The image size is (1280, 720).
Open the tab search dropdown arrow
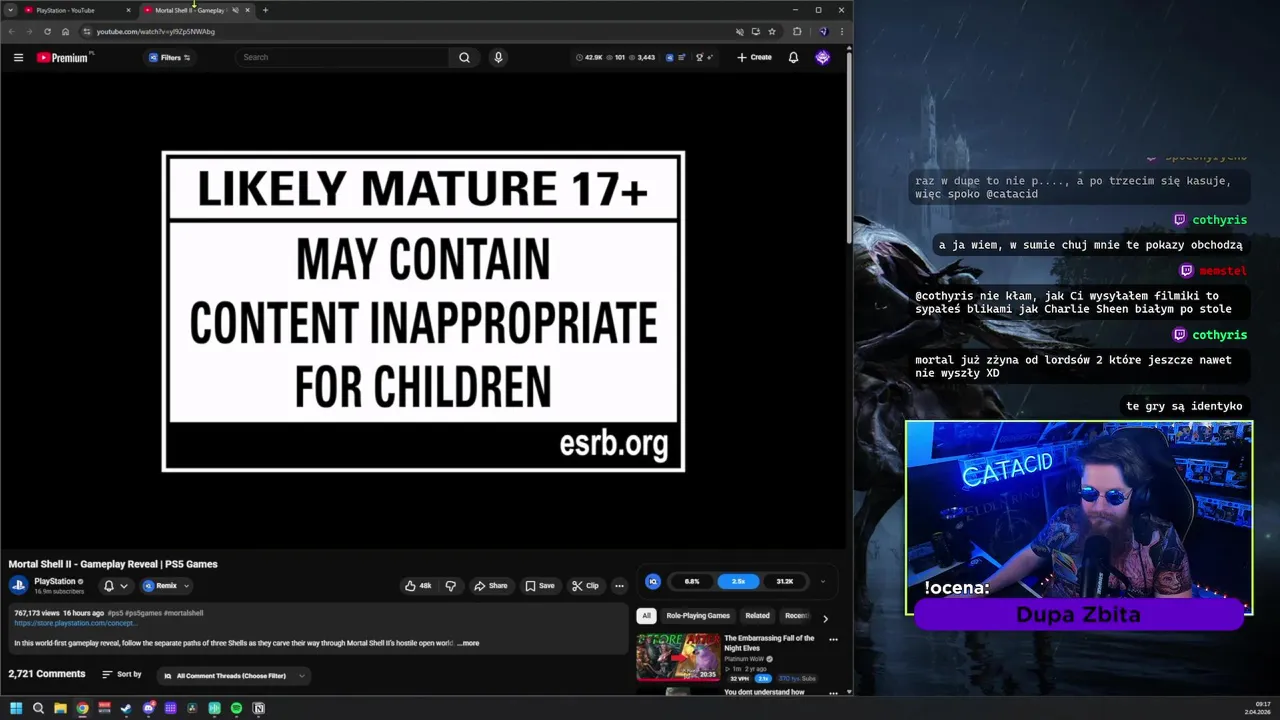pos(11,10)
